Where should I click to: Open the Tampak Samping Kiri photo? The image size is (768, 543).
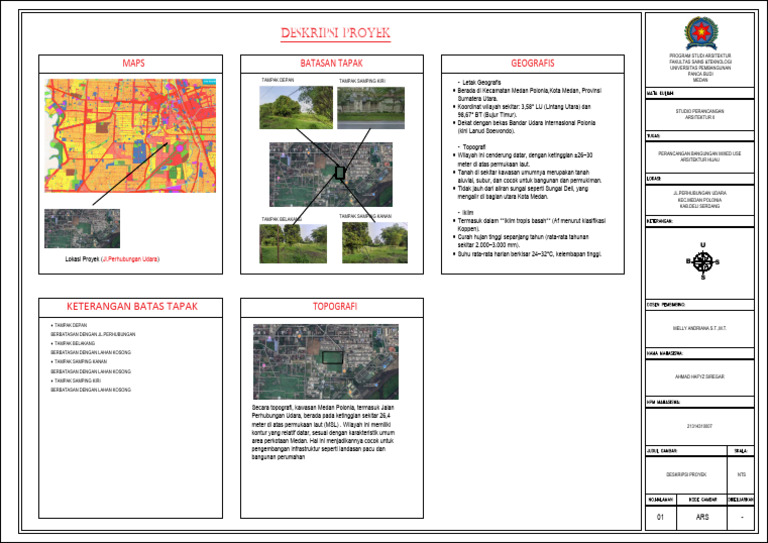(371, 108)
